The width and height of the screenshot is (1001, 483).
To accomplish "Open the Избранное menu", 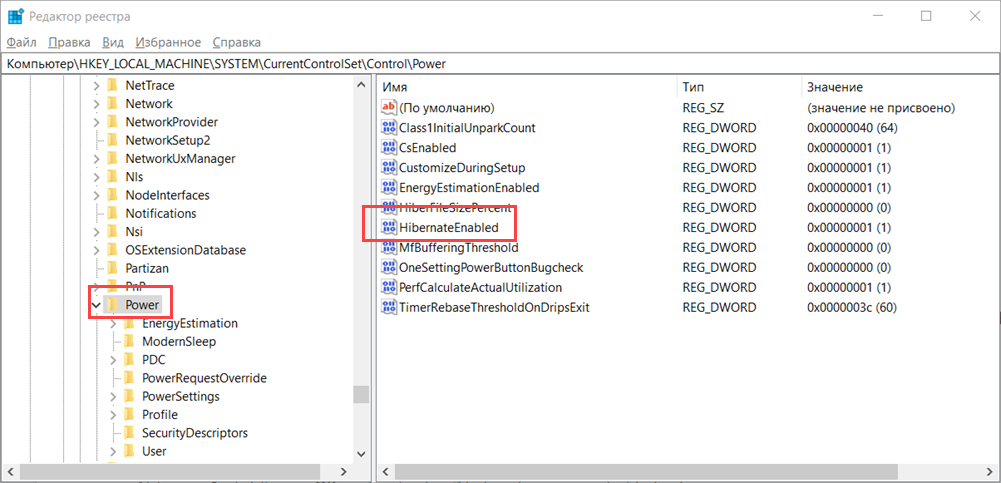I will click(x=169, y=43).
